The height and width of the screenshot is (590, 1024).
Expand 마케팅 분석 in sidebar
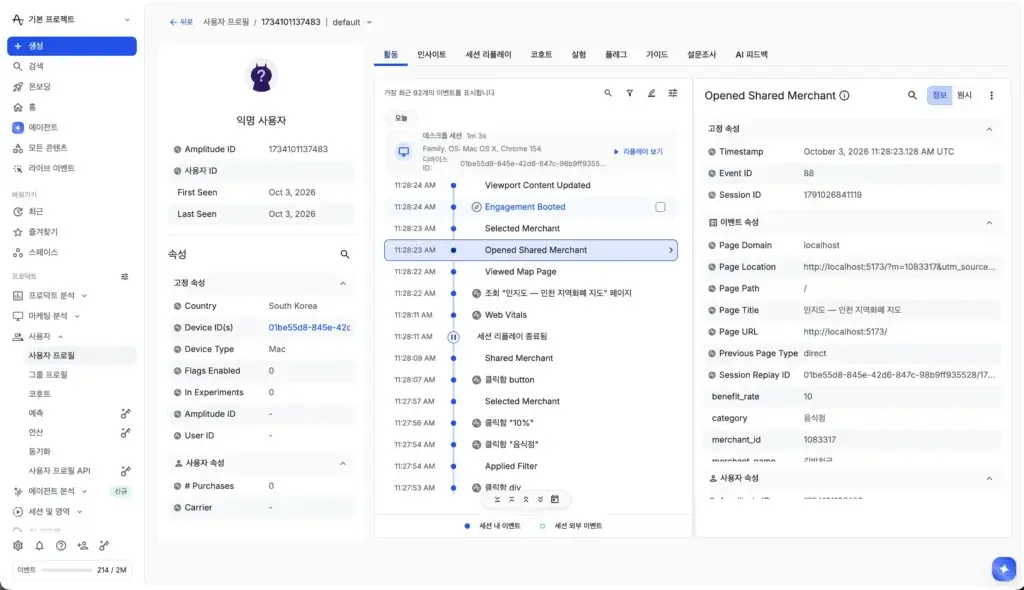click(x=77, y=316)
